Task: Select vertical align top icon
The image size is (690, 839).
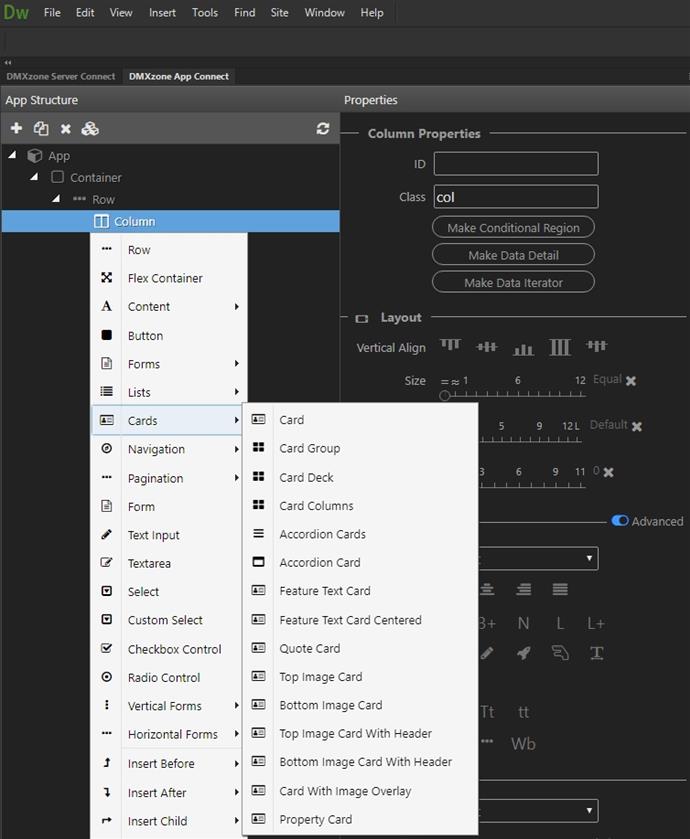Action: click(x=450, y=345)
